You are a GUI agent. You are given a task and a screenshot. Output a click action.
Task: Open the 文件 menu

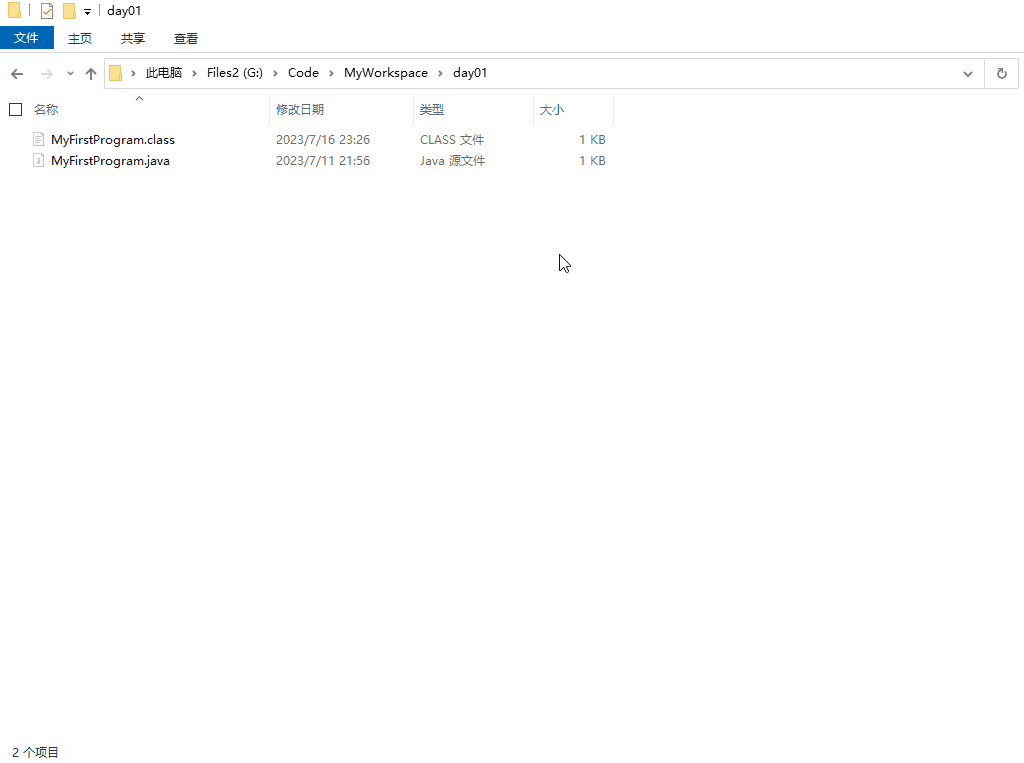click(26, 38)
